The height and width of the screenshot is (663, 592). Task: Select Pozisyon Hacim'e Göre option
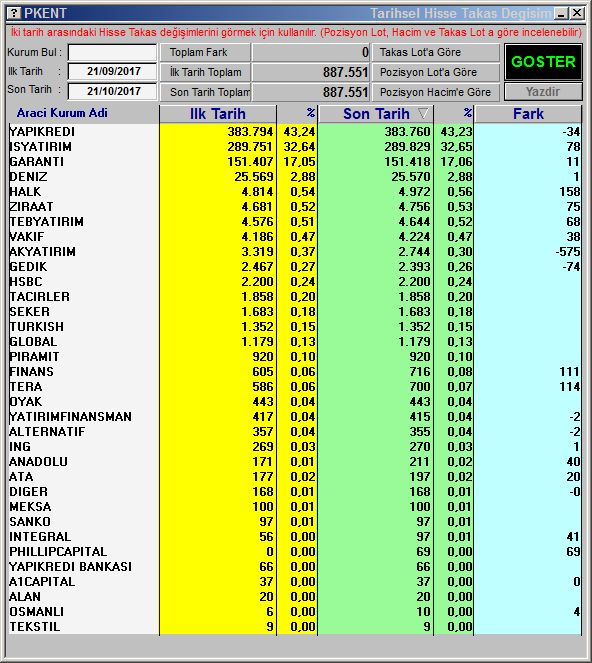(x=436, y=92)
